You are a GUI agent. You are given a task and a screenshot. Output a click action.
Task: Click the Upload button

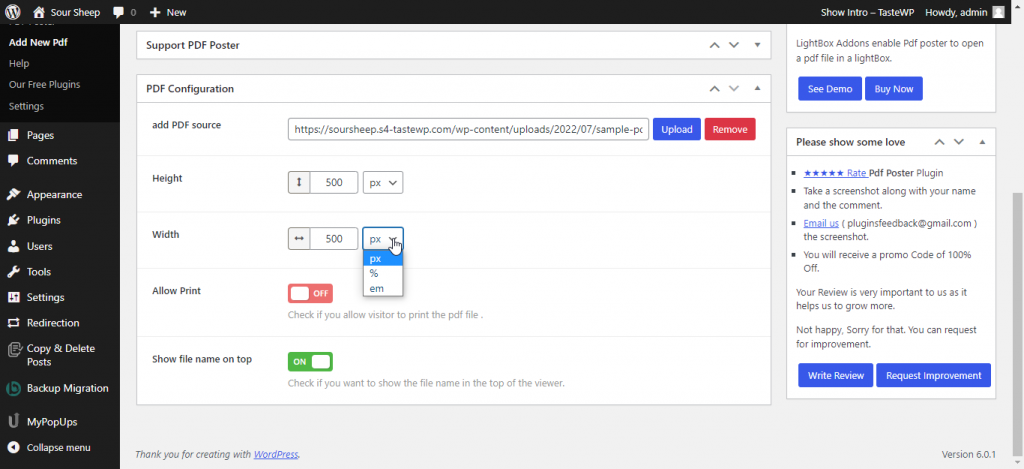(677, 129)
